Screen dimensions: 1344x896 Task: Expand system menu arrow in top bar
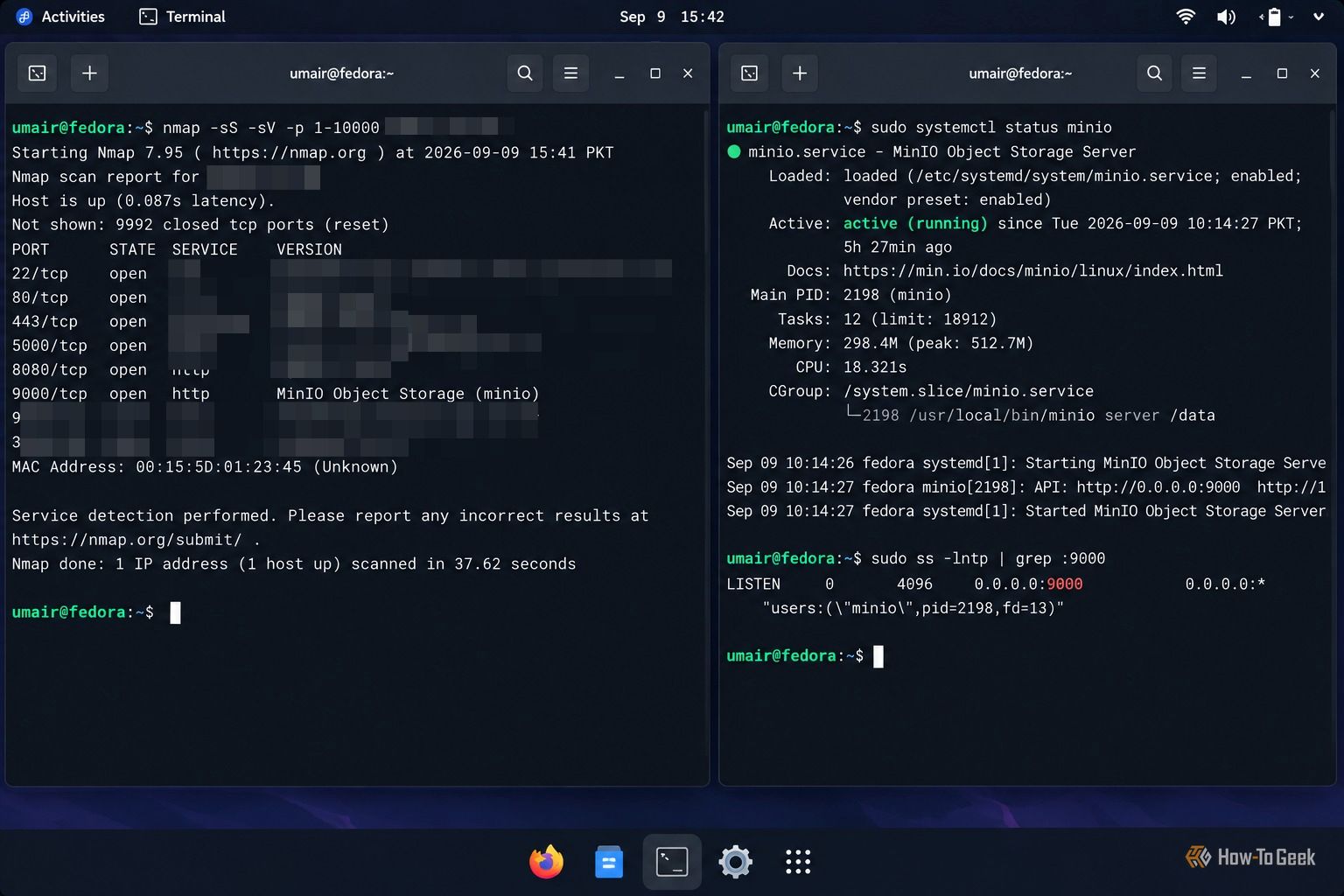1319,17
